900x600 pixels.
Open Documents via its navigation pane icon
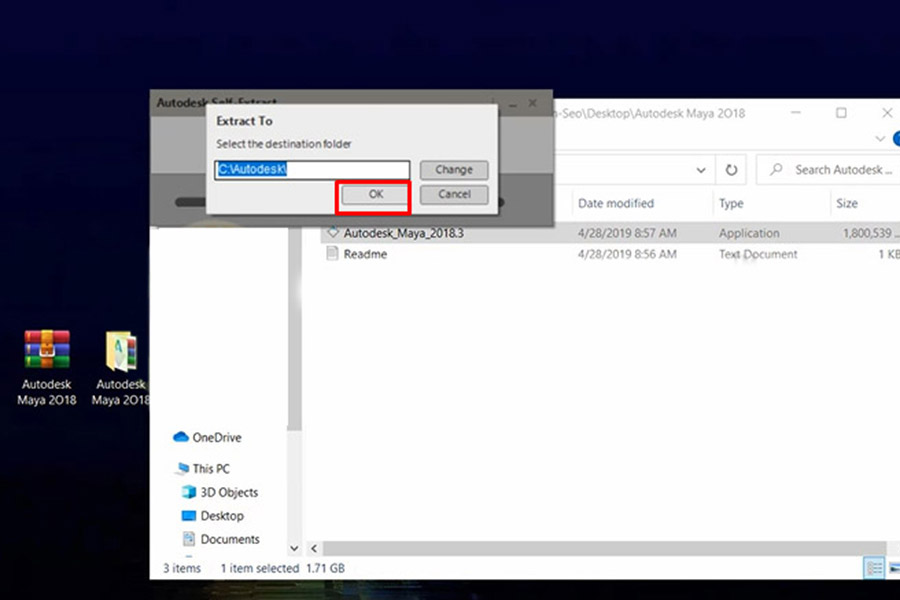coord(188,539)
